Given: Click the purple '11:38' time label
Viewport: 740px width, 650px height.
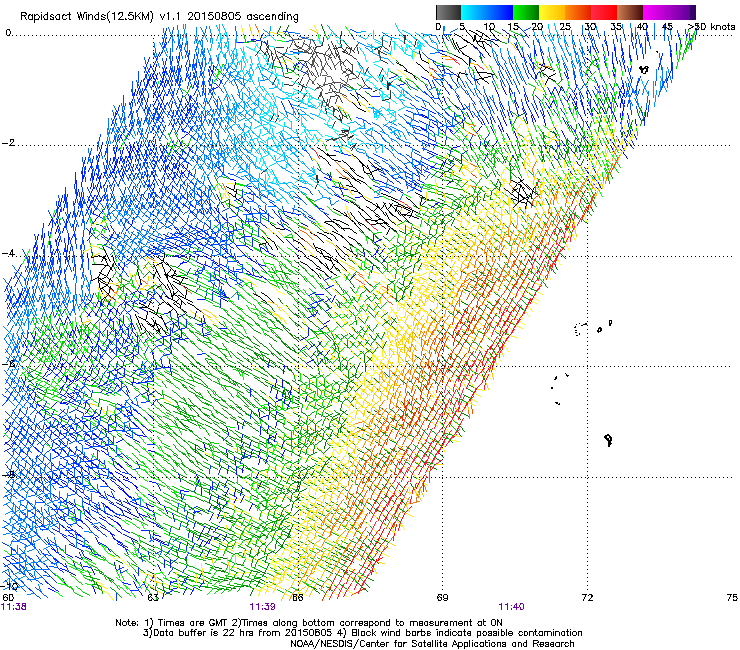Looking at the screenshot, I should pos(14,607).
